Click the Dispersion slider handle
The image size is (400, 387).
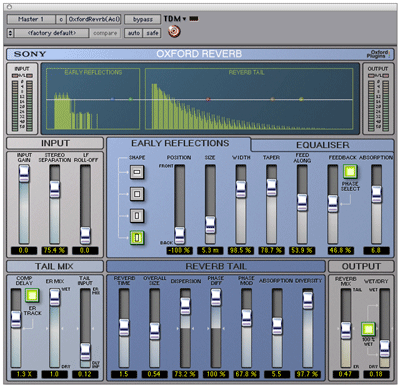[x=185, y=306]
